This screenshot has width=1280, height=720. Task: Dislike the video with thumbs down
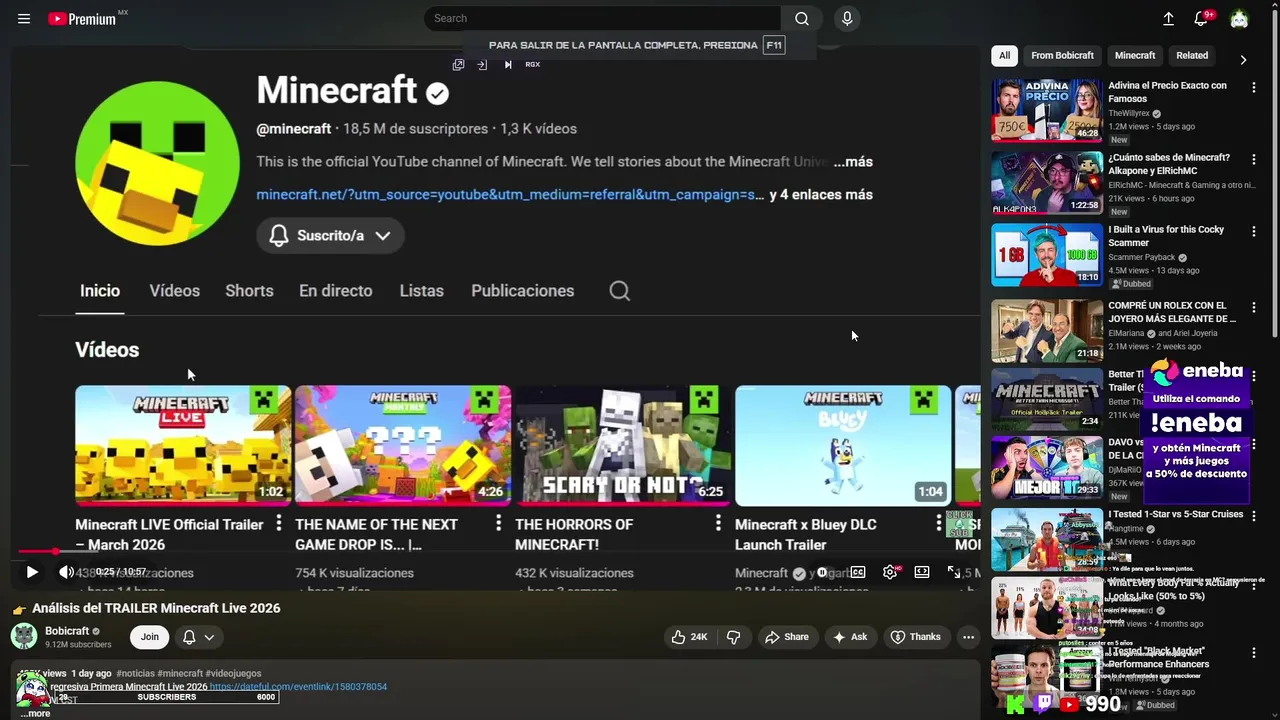click(733, 637)
